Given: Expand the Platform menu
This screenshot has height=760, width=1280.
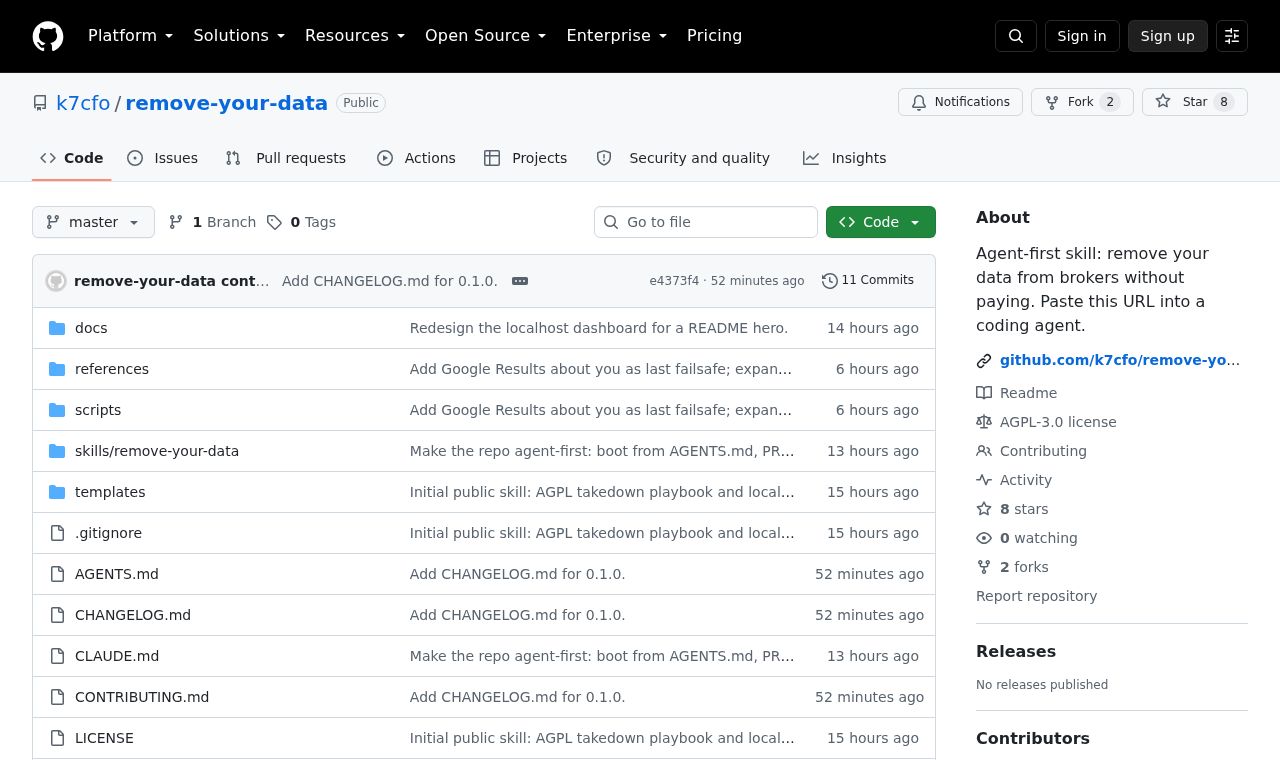Looking at the screenshot, I should (x=131, y=36).
